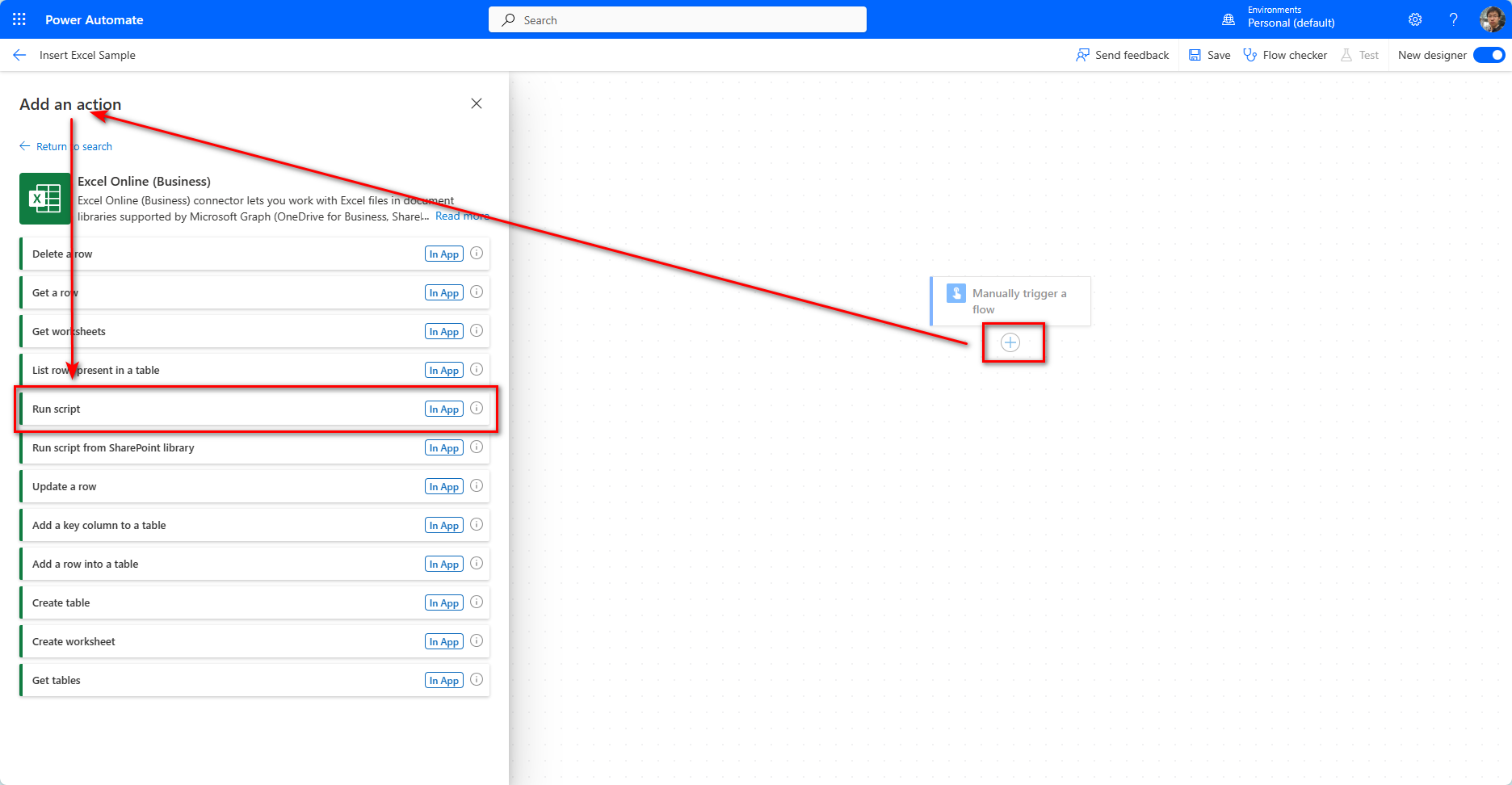Open account menu via profile picture
This screenshot has width=1512, height=785.
point(1493,19)
